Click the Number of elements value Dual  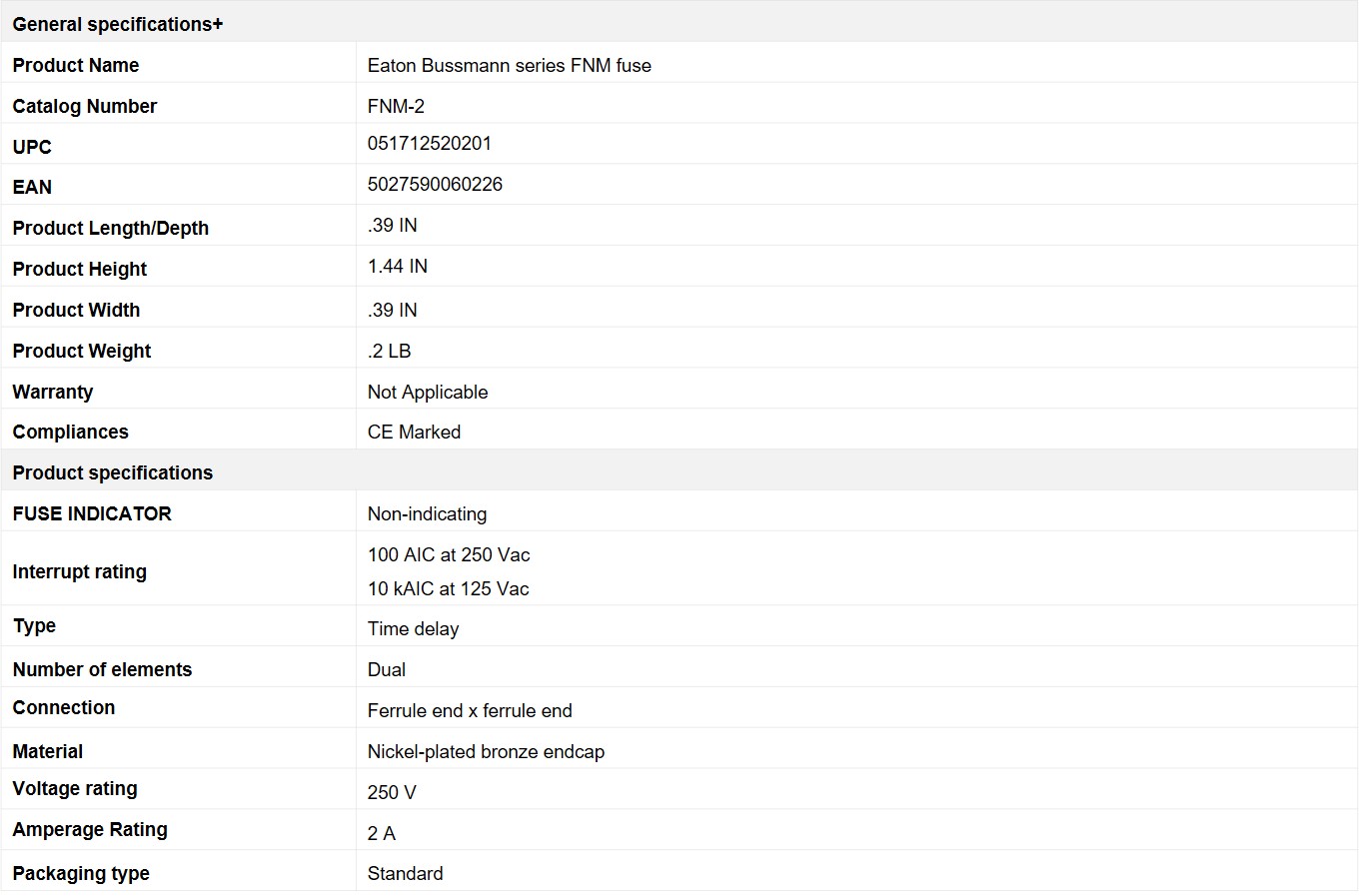point(387,670)
